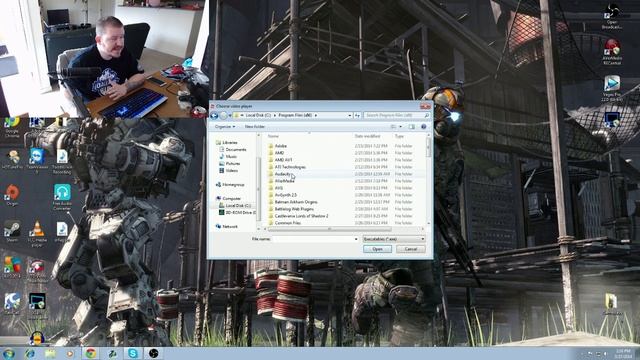Viewport: 640px width, 360px height.
Task: Click the Windows Start orb
Action: (x=9, y=353)
